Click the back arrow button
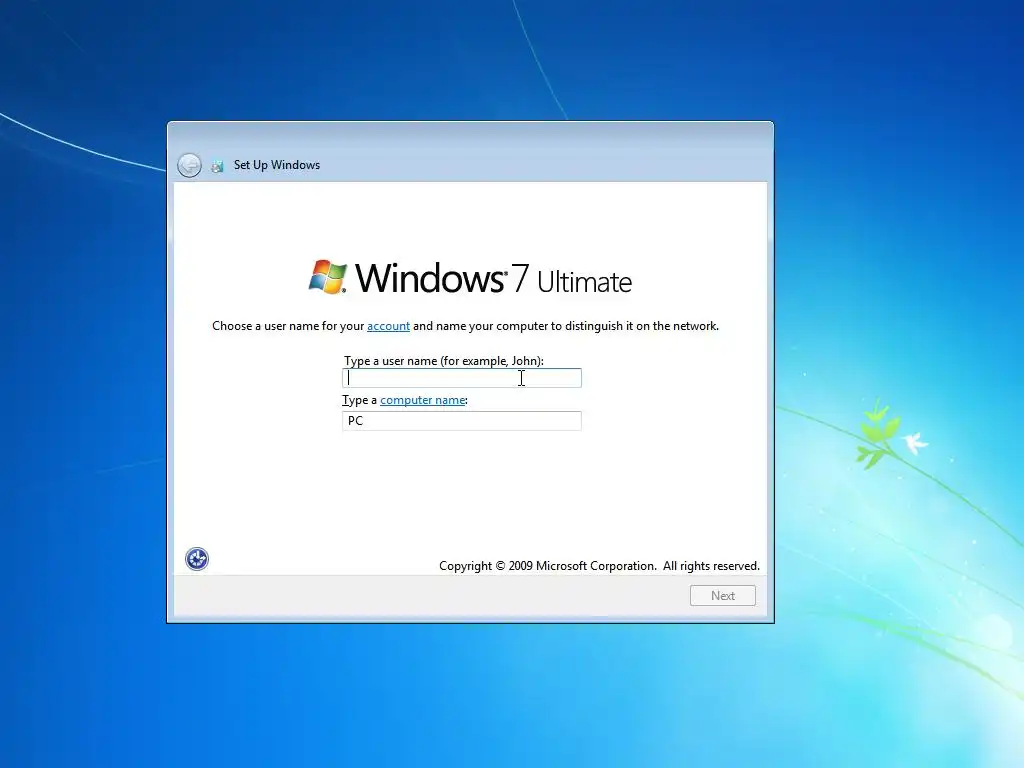1024x768 pixels. coord(189,165)
